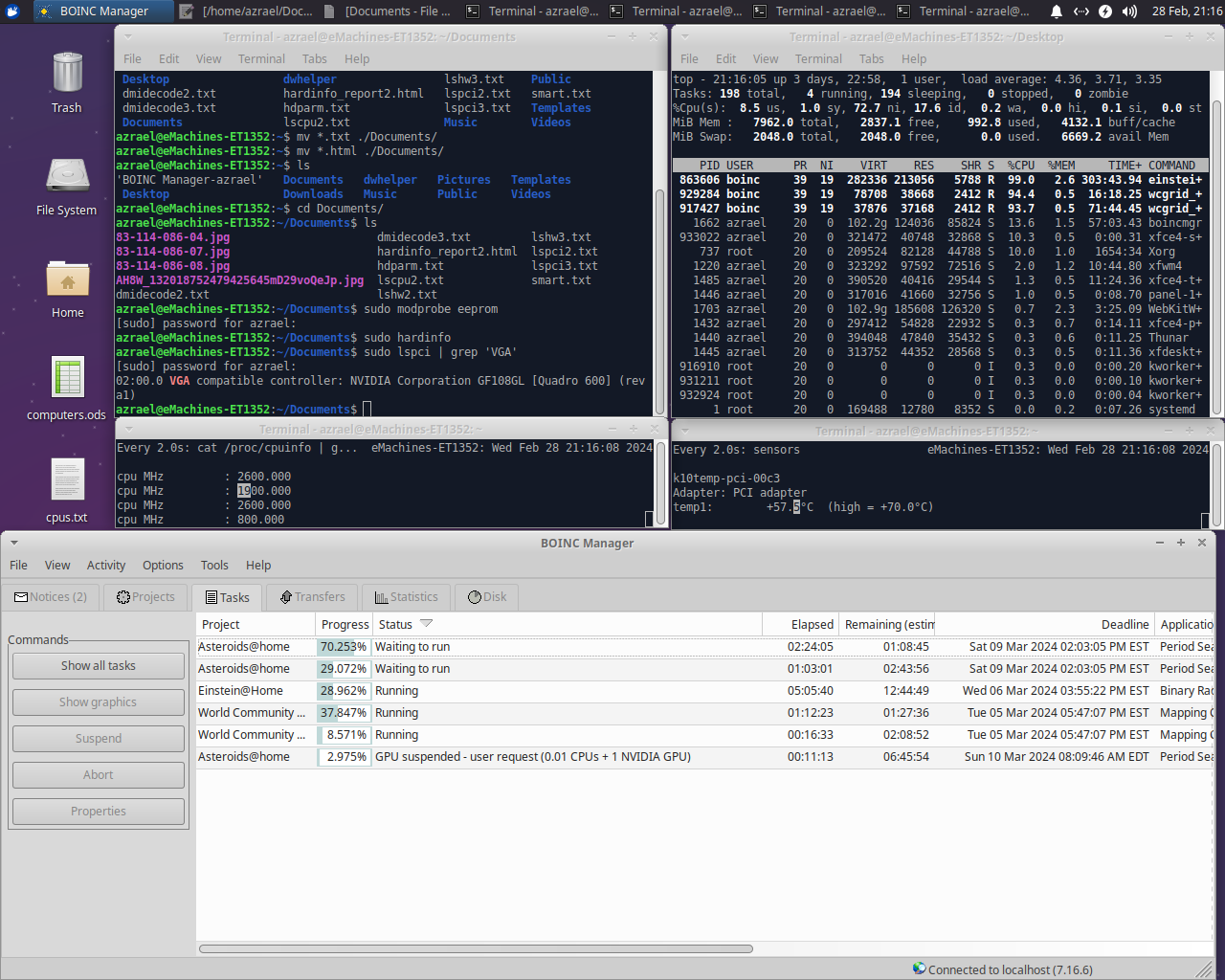Click the Abort button
This screenshot has height=980, width=1225.
(x=99, y=775)
